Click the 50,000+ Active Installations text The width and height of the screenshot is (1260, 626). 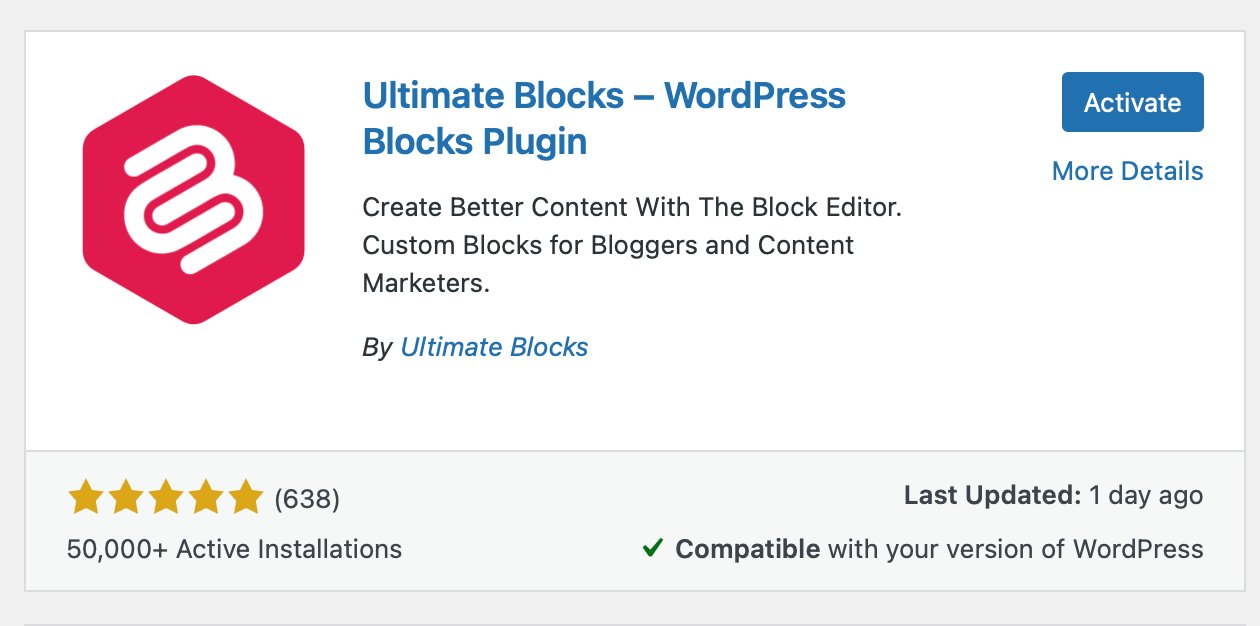click(x=233, y=548)
